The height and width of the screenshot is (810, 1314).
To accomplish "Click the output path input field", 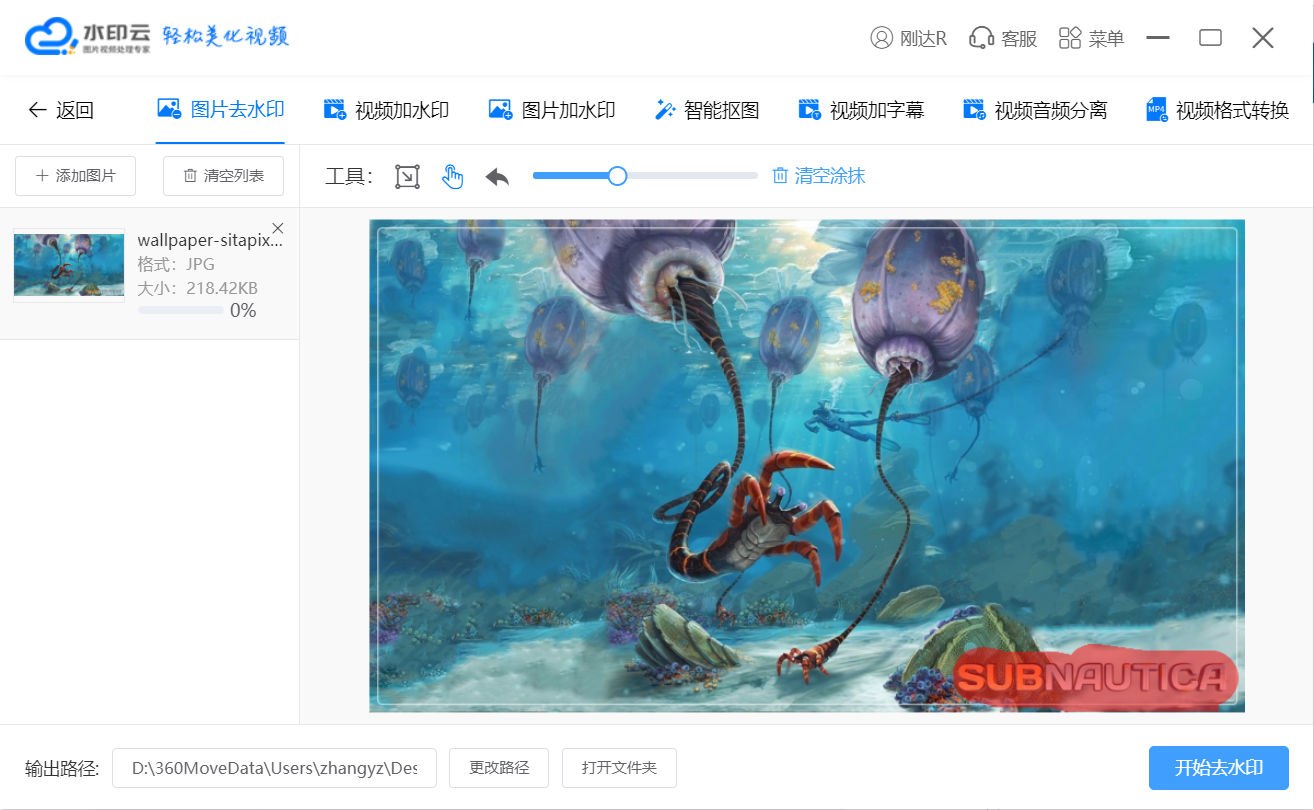I will click(x=274, y=768).
